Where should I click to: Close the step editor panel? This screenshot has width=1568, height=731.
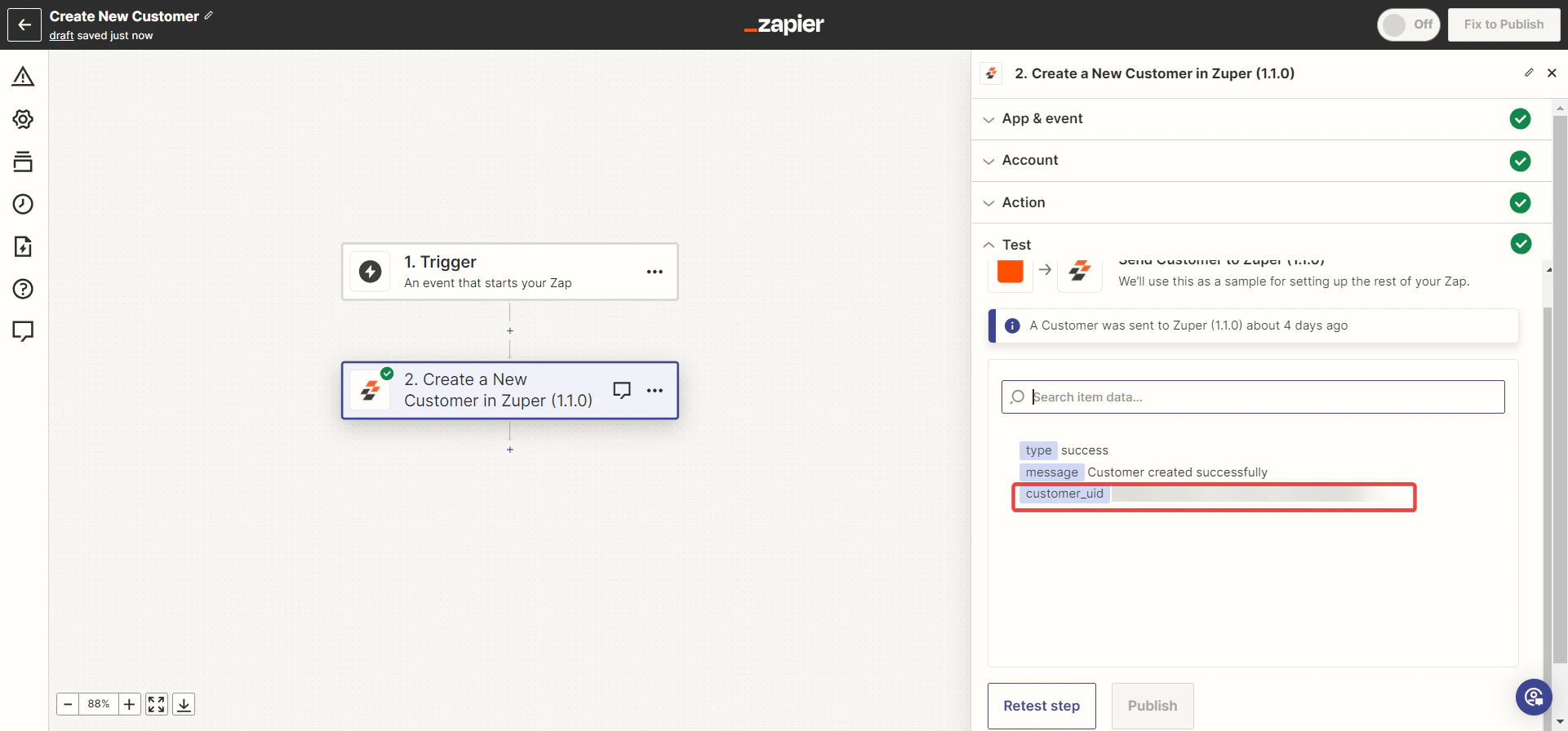click(x=1552, y=73)
